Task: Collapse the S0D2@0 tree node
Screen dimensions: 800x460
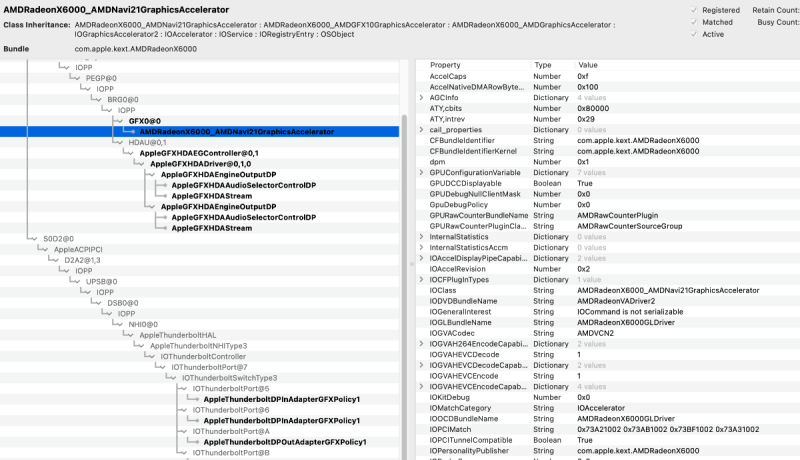Action: pos(34,239)
